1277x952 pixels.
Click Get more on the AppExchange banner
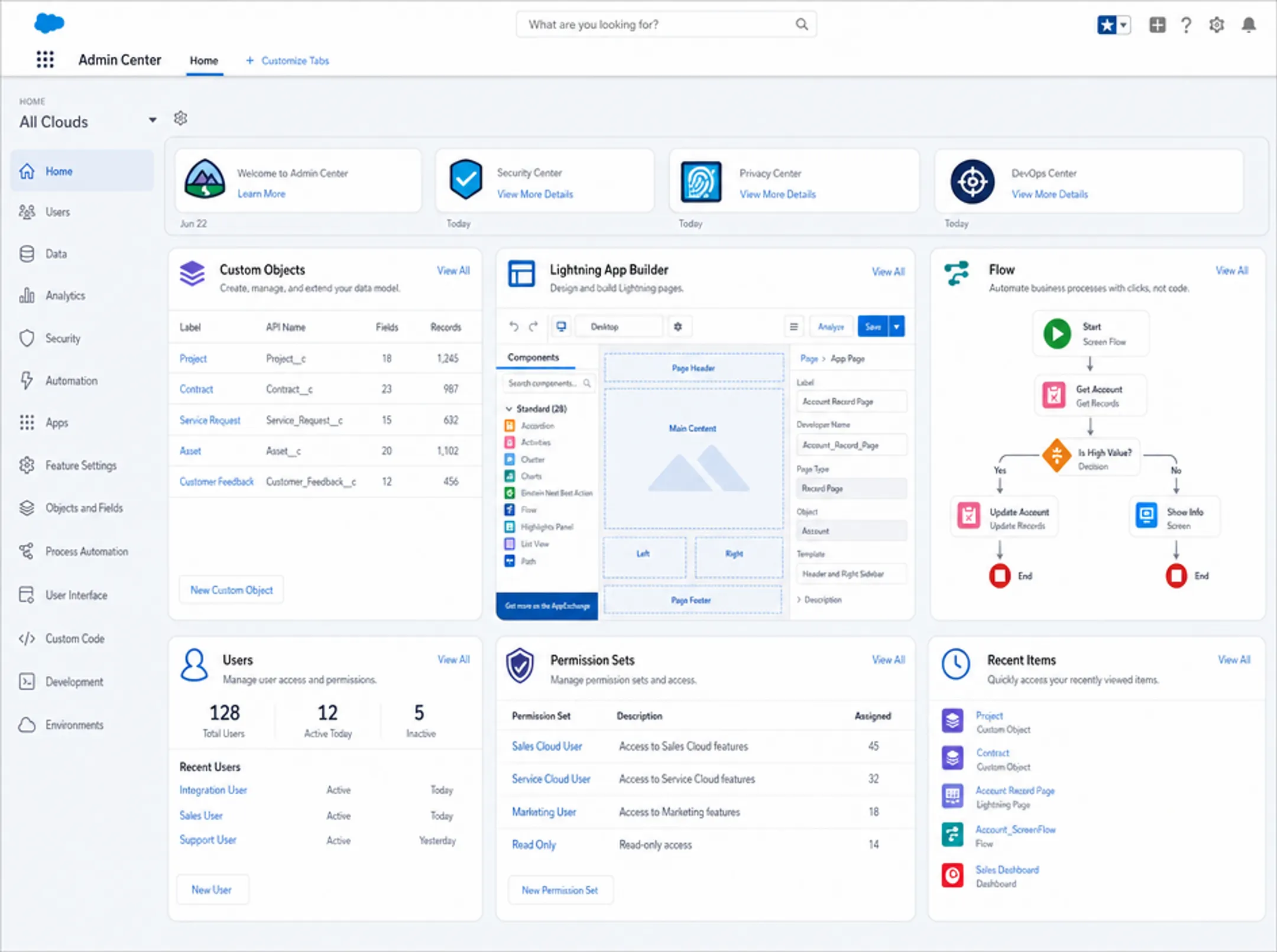tap(547, 606)
